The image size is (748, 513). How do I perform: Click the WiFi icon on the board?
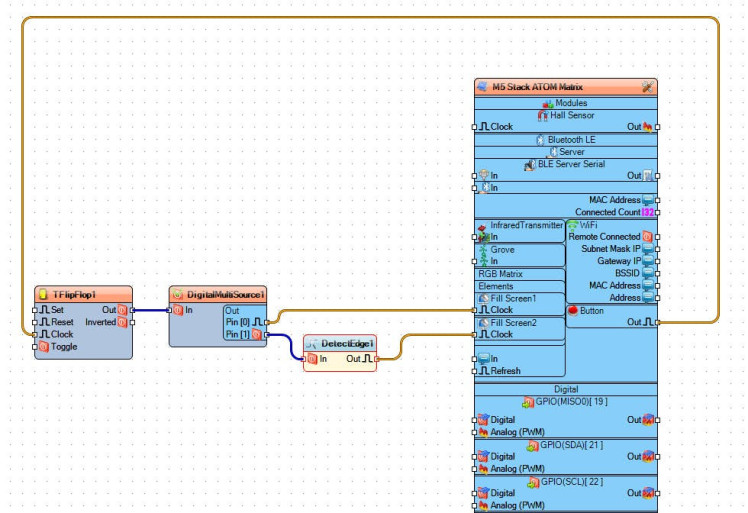(x=572, y=225)
